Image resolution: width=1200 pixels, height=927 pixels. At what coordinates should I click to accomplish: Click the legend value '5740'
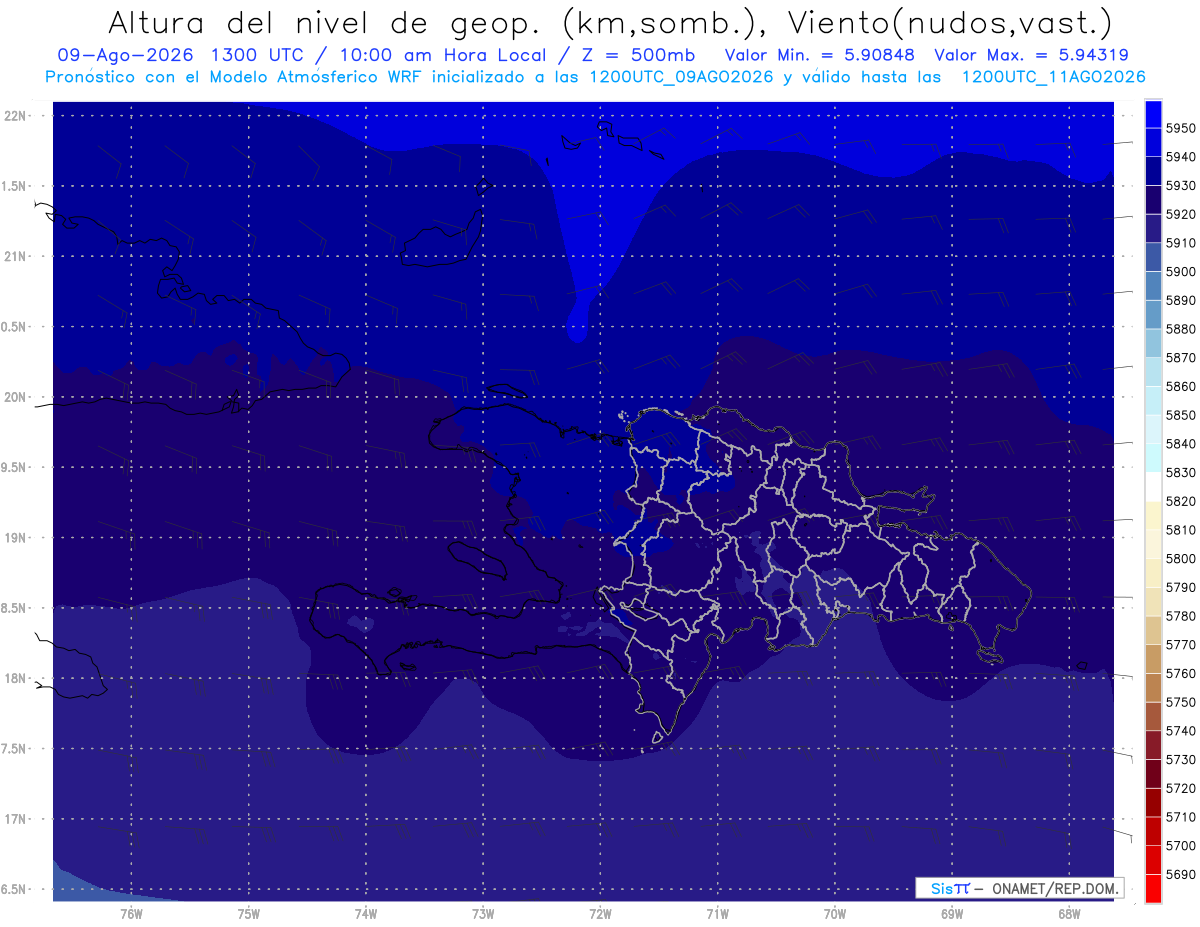click(1181, 730)
